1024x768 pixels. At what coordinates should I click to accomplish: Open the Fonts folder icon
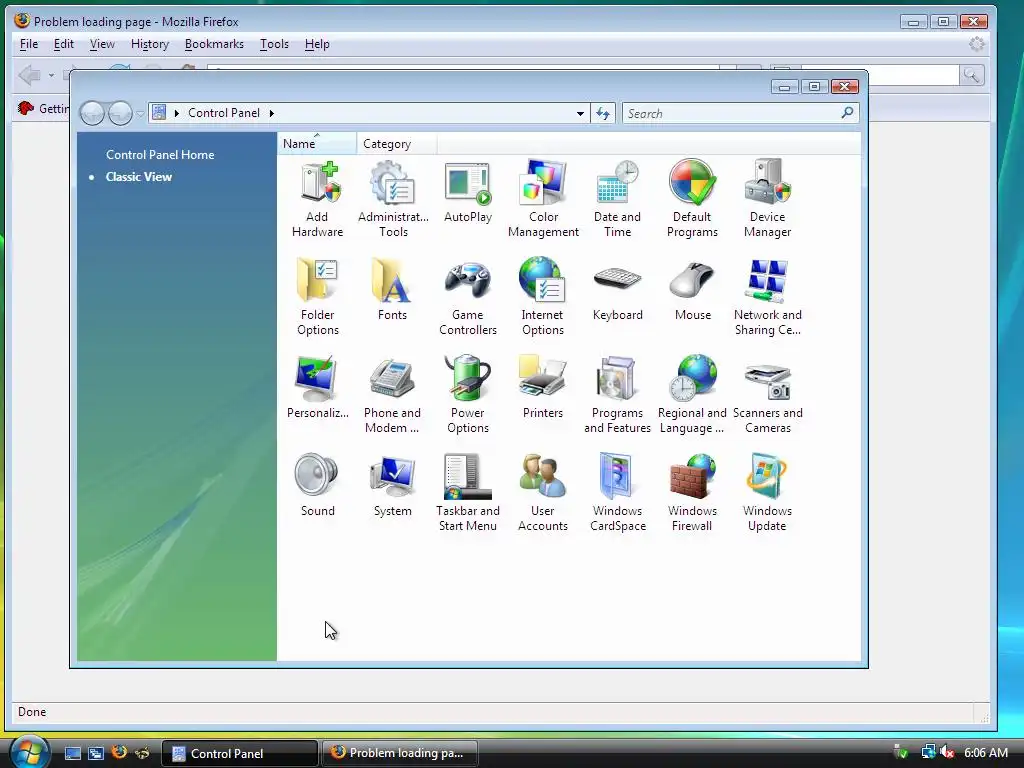click(x=392, y=290)
